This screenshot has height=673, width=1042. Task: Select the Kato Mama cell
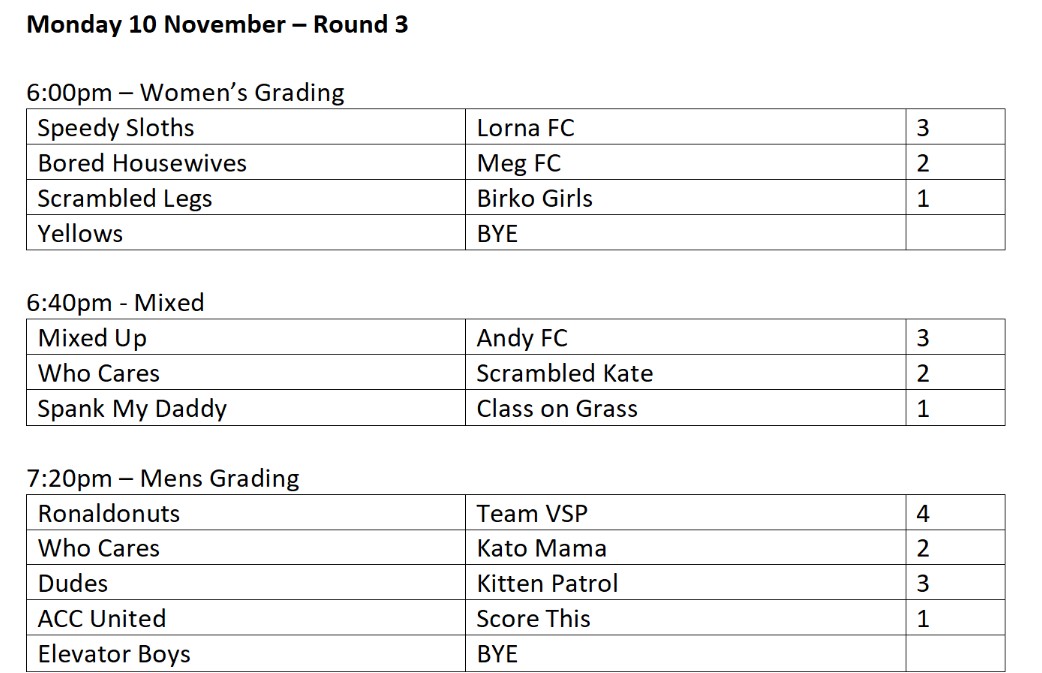click(542, 548)
